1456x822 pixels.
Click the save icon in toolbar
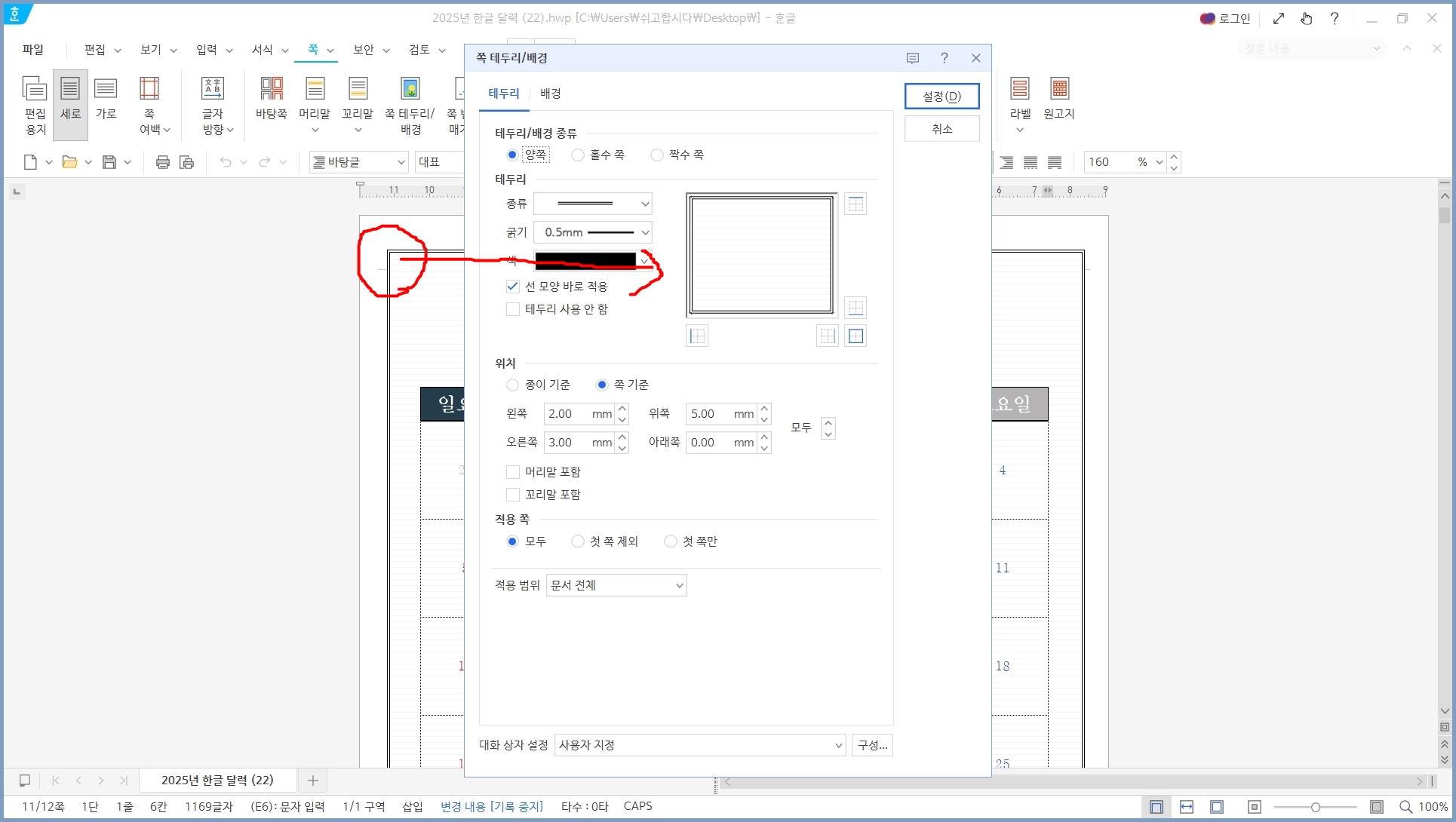pyautogui.click(x=109, y=162)
